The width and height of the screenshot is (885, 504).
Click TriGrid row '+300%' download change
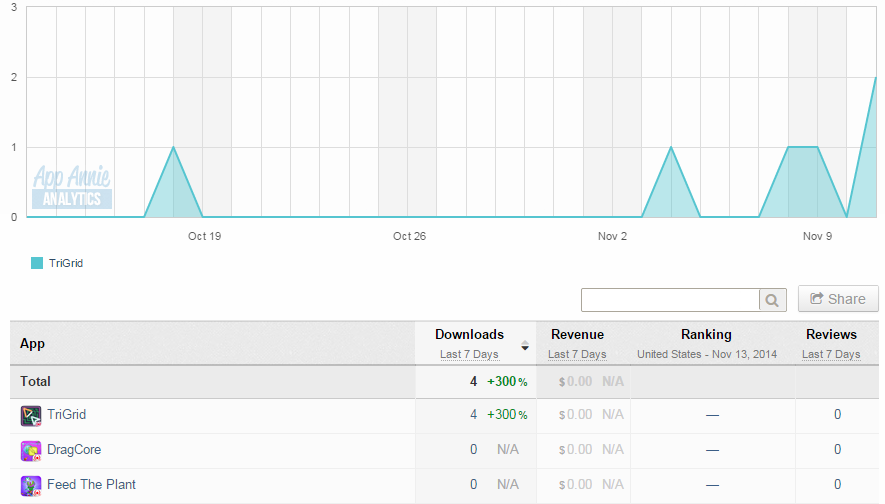[507, 414]
